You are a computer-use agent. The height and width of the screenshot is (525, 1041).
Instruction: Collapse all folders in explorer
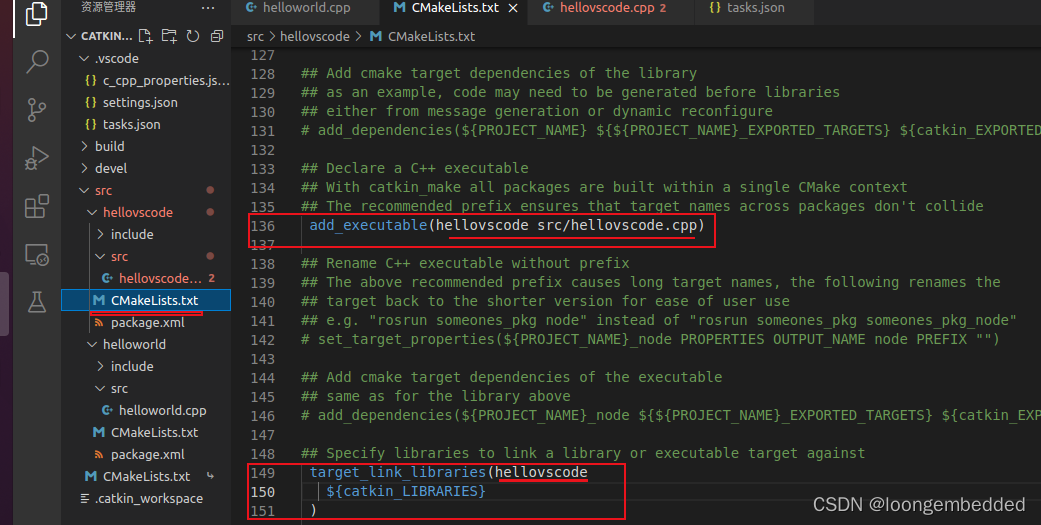click(x=216, y=36)
